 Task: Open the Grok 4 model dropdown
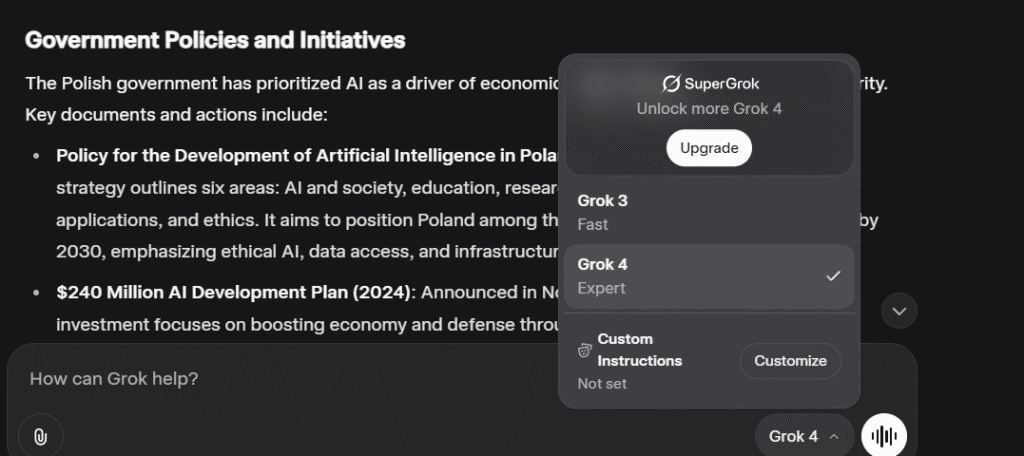coord(804,436)
